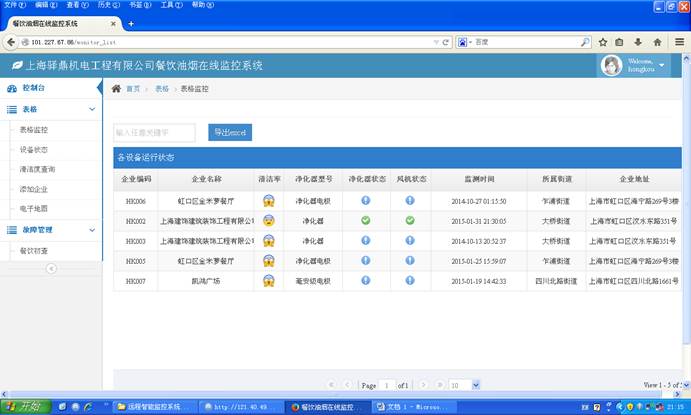Click the 清洁率 face icon for HK006

point(268,201)
